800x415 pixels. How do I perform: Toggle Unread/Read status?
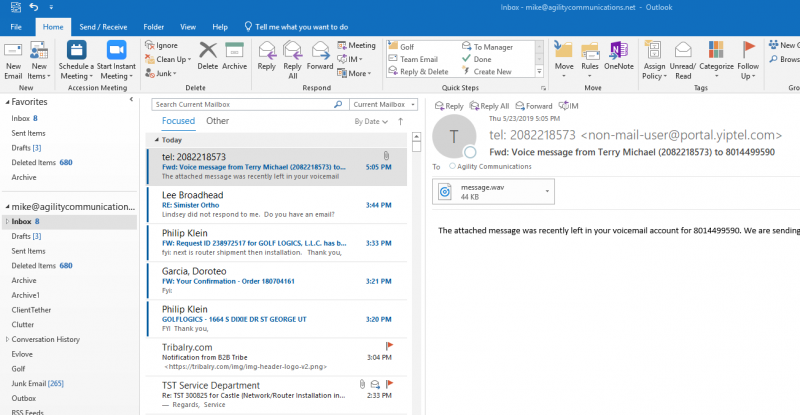683,60
